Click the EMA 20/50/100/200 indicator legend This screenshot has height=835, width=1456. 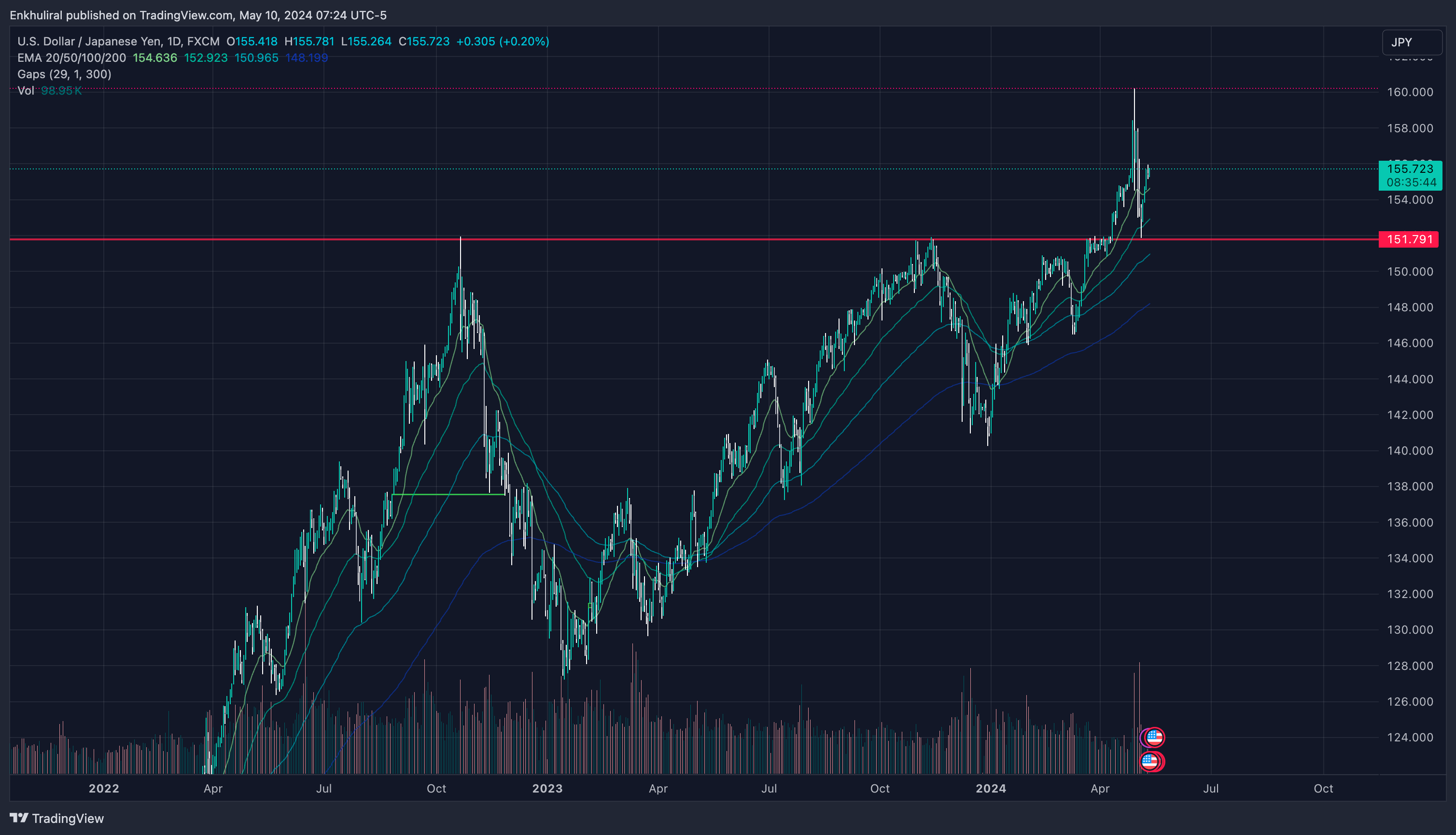click(x=71, y=58)
